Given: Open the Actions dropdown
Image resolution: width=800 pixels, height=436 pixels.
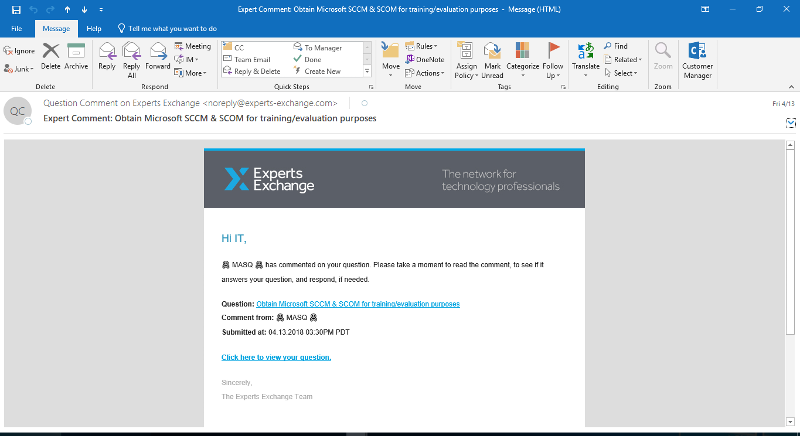Looking at the screenshot, I should 424,73.
